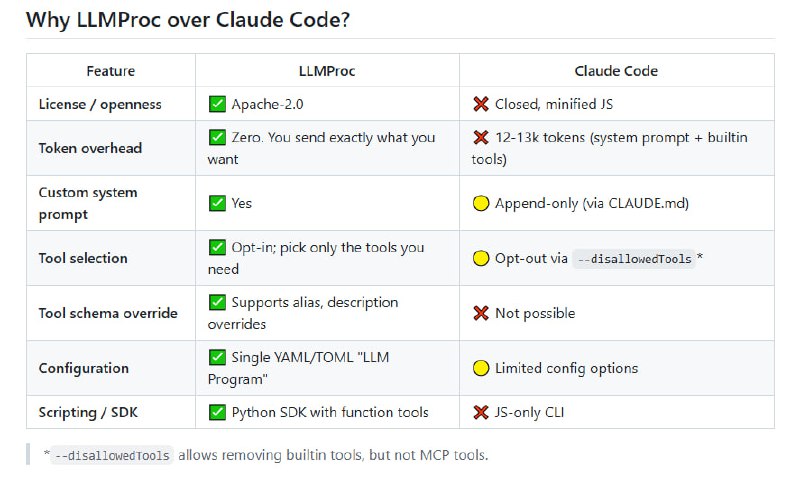Viewport: 800px width, 484px height.
Task: Click the "Feature" column header
Action: pyautogui.click(x=110, y=71)
